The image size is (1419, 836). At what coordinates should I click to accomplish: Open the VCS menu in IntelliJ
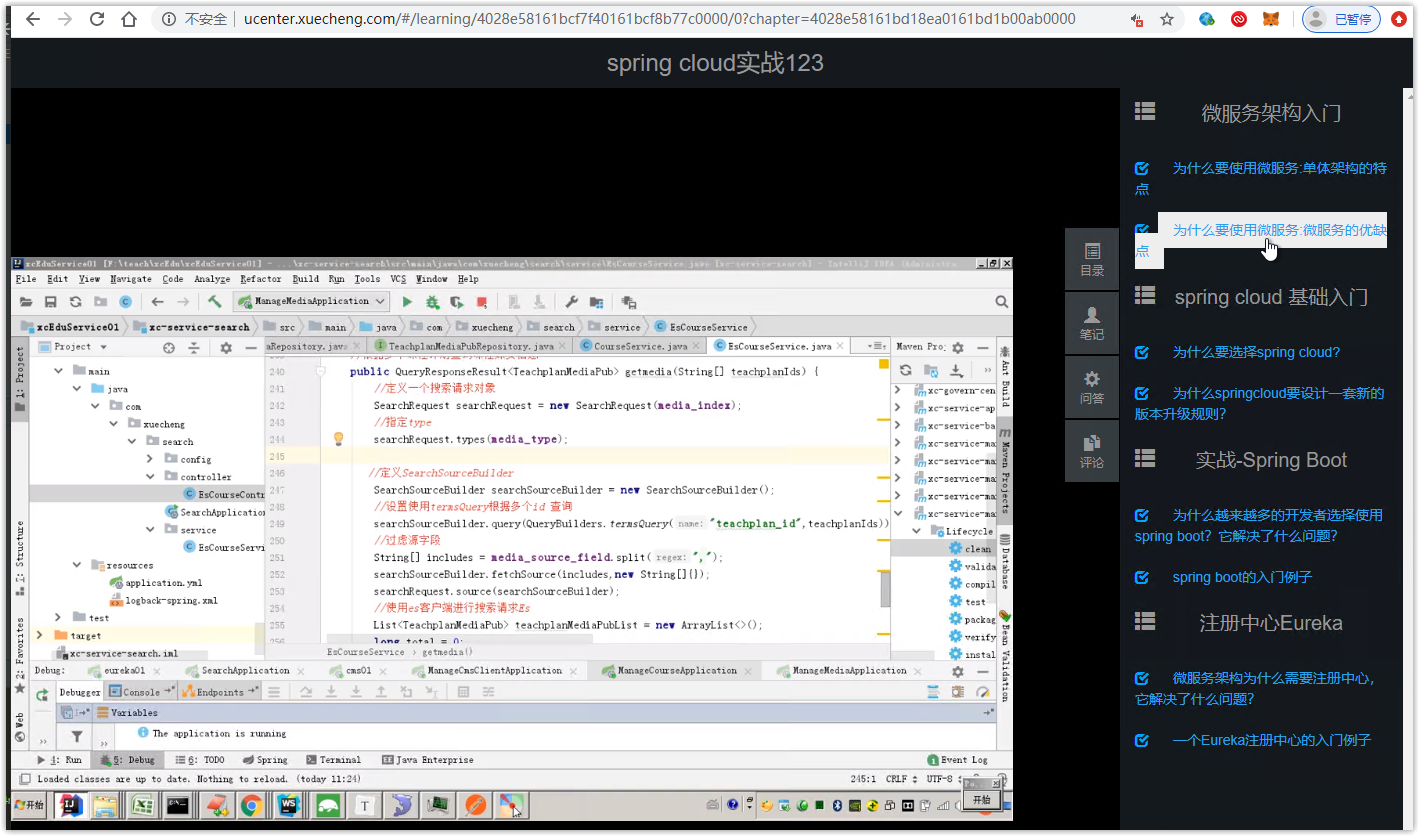398,279
